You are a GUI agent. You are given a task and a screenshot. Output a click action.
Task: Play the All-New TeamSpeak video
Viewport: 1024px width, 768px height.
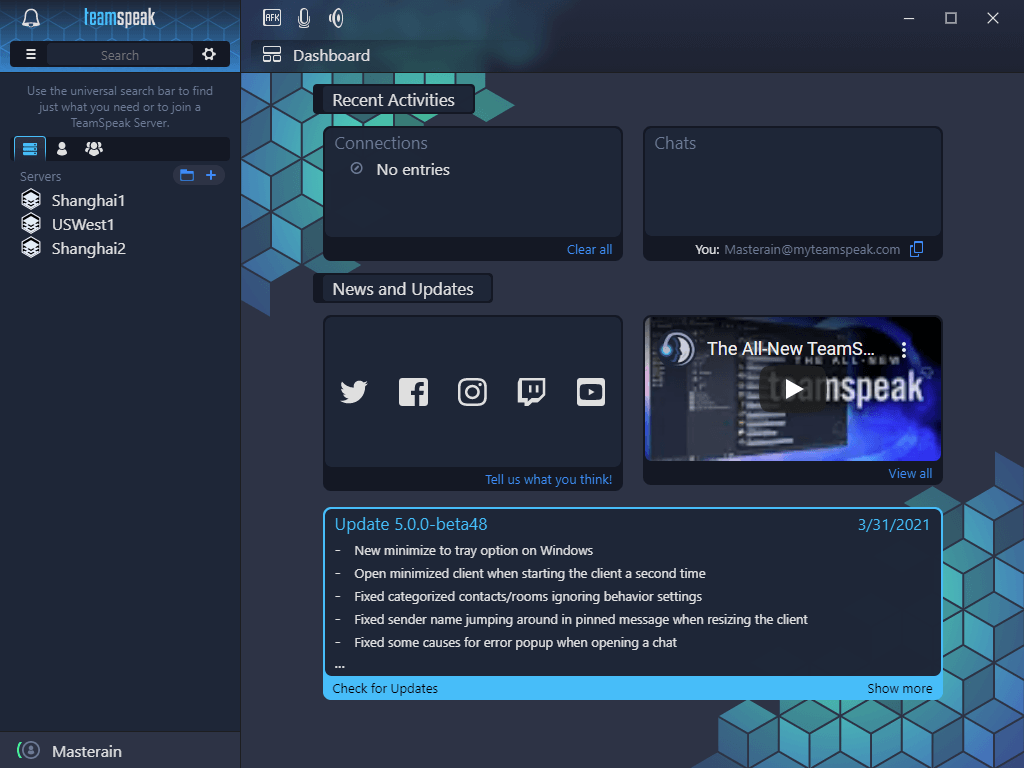(793, 388)
